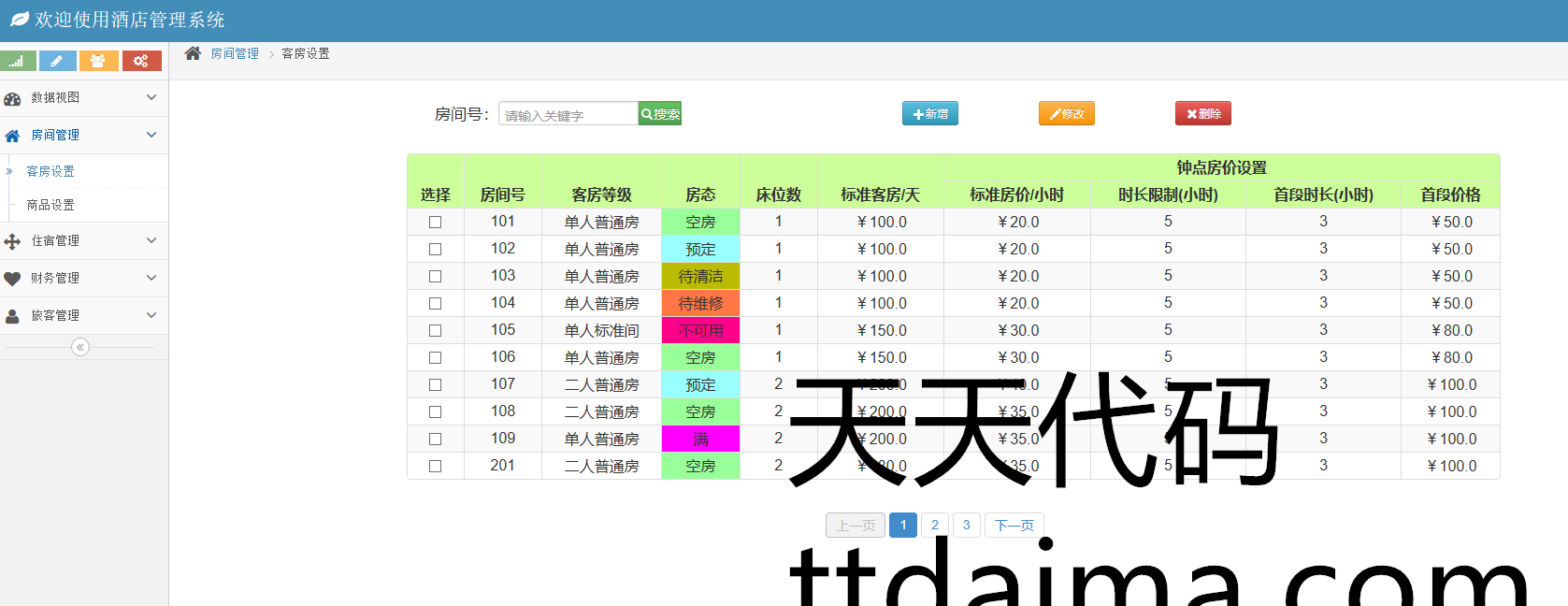Click the 数据视图 dashboard icon

click(x=13, y=98)
